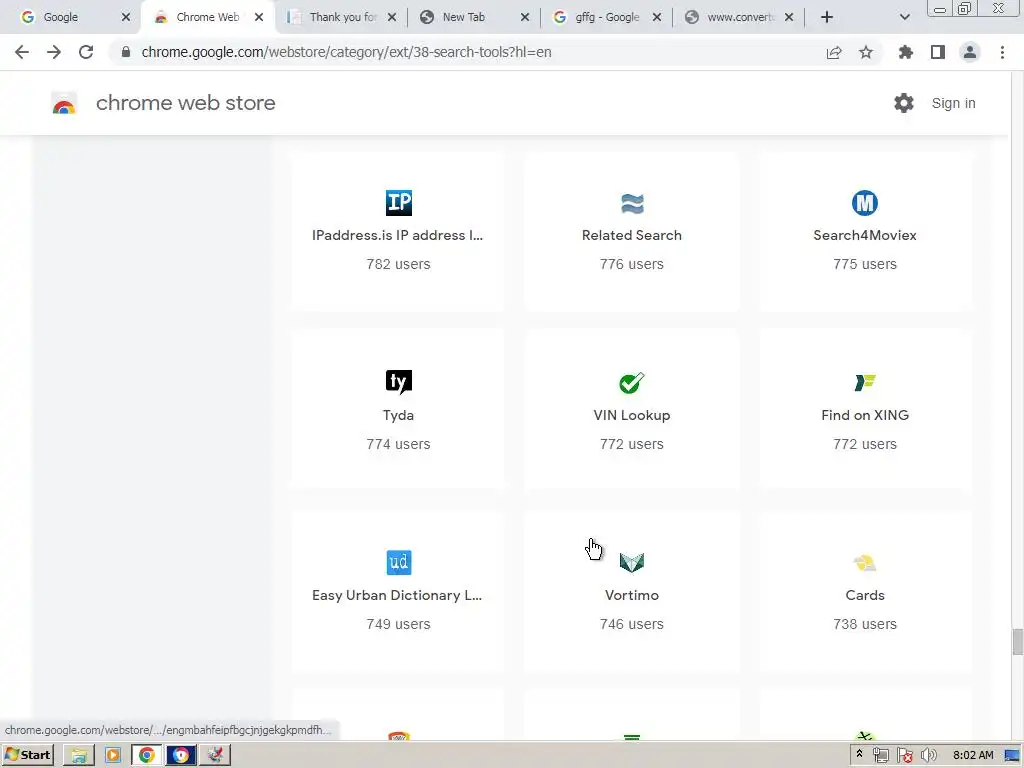The width and height of the screenshot is (1024, 768).
Task: Open a new tab with the plus button
Action: (827, 17)
